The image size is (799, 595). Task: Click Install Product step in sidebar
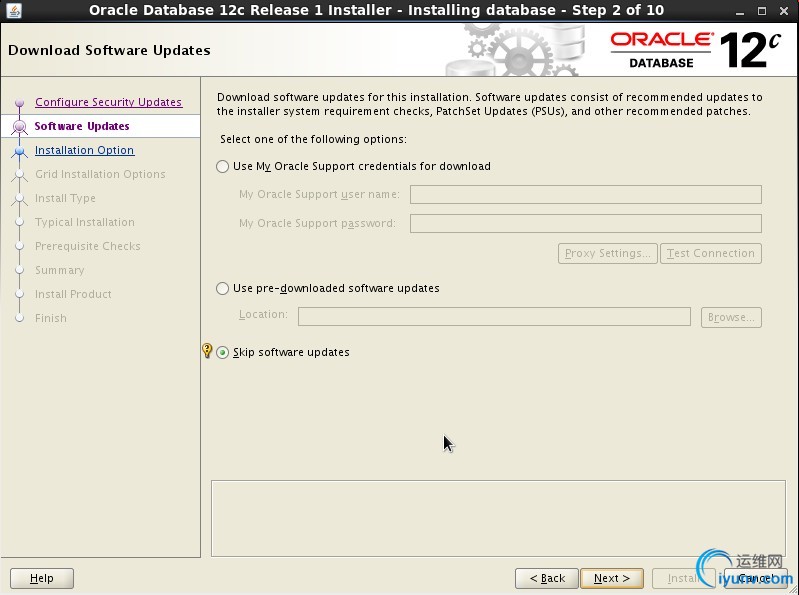73,294
